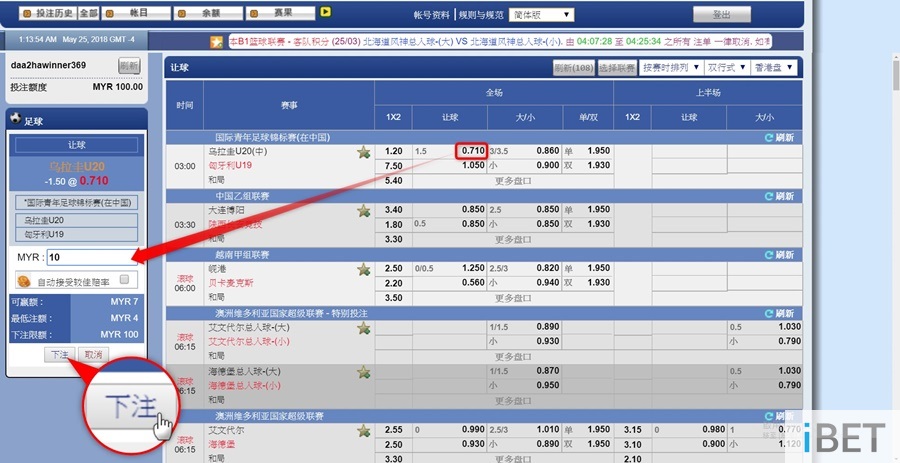The height and width of the screenshot is (463, 900).
Task: Open the 香港盘 odds type dropdown
Action: 774,68
